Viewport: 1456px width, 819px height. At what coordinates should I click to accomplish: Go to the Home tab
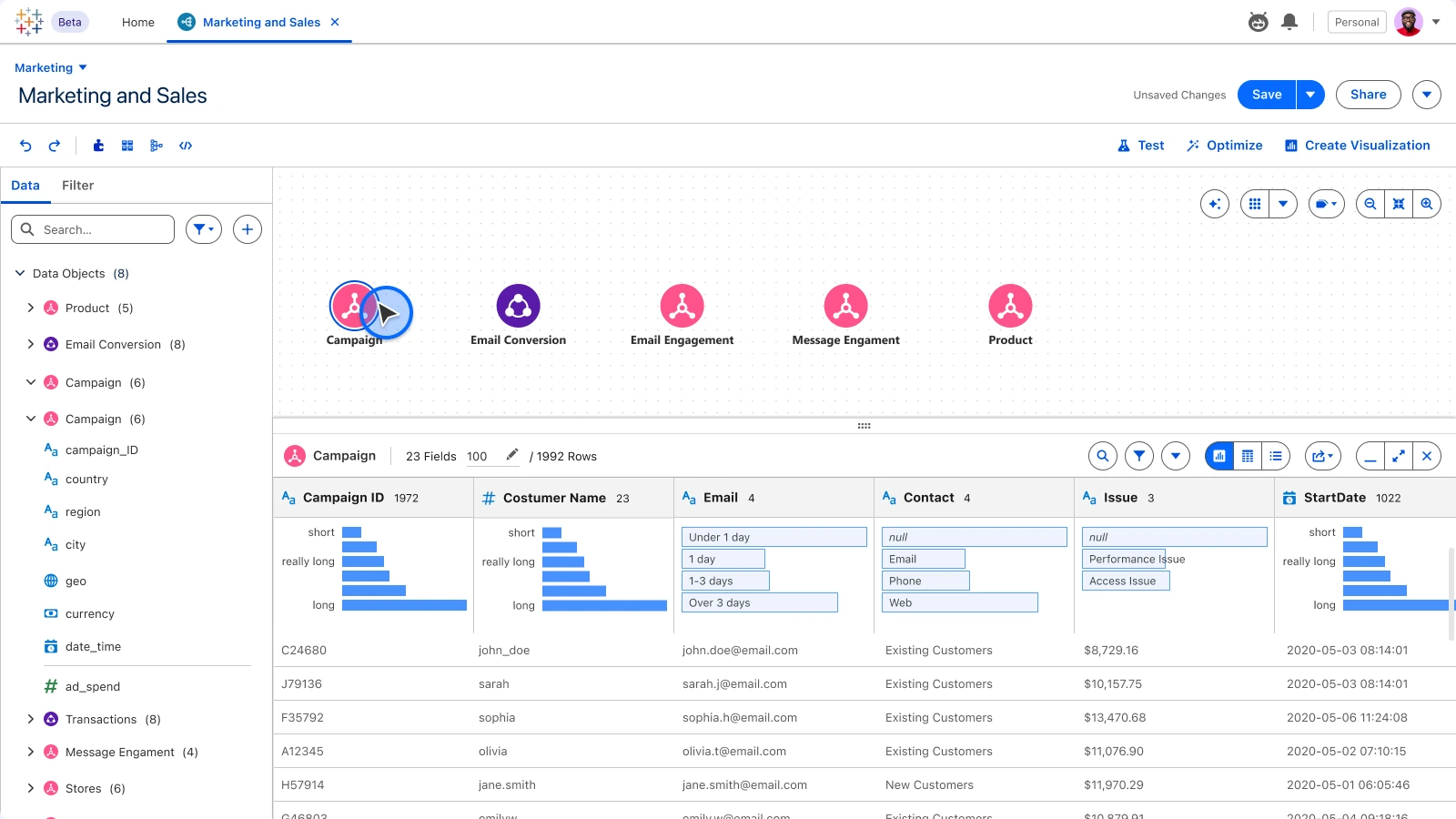(138, 22)
